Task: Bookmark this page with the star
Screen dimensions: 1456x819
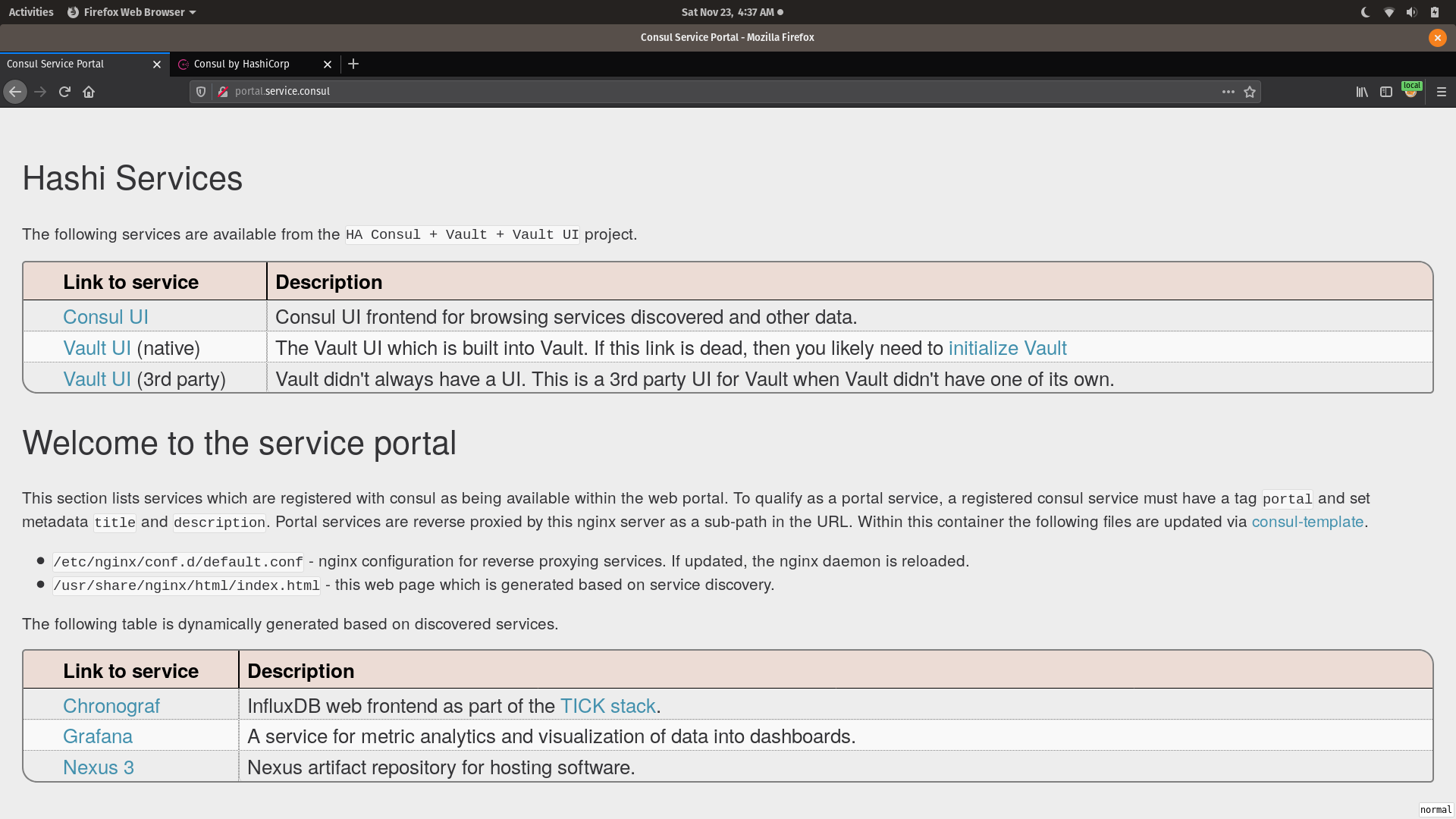Action: coord(1250,92)
